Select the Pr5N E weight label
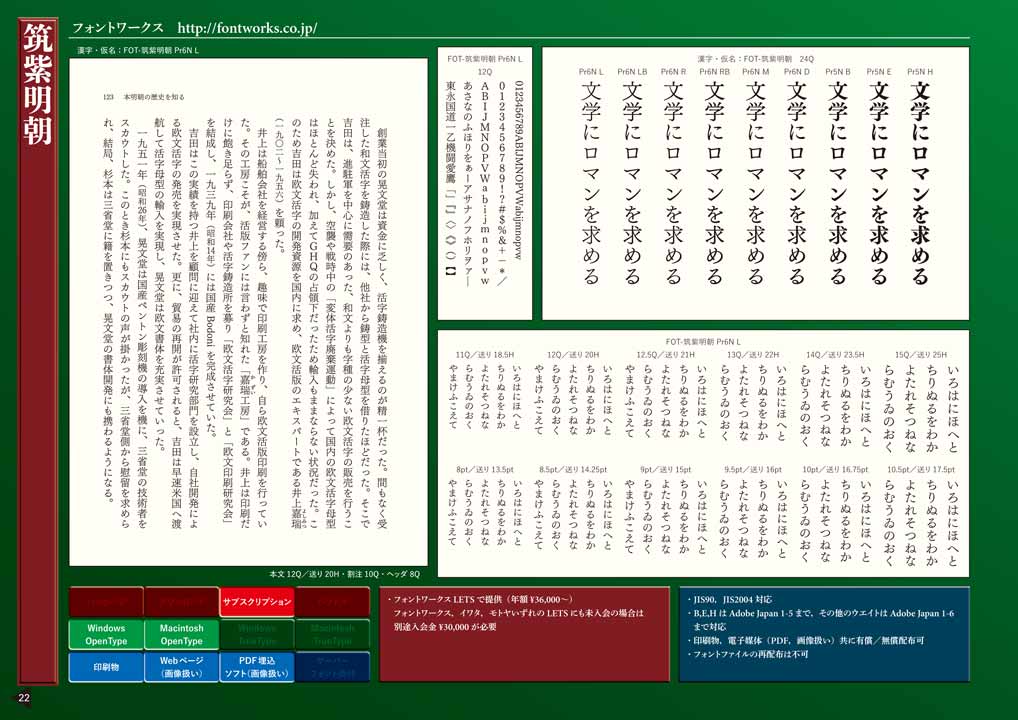The image size is (1018, 720). point(878,71)
